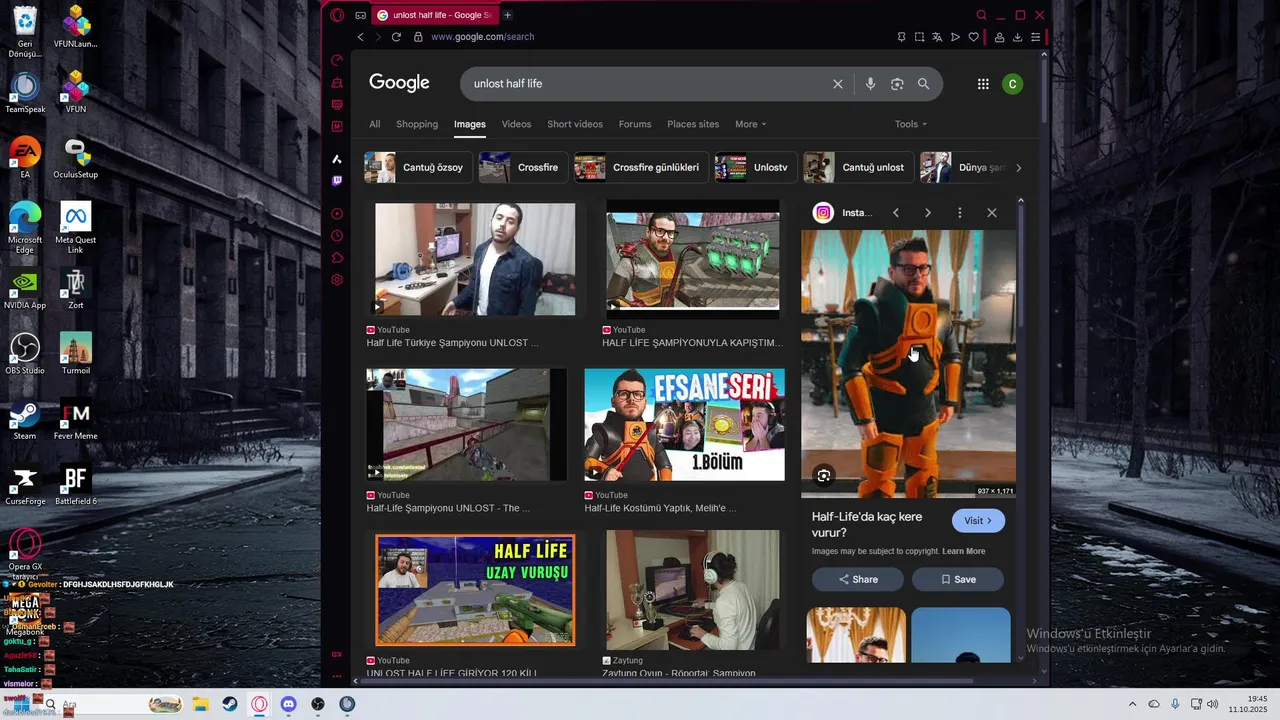
Task: Clear the Google search box text
Action: pos(838,84)
